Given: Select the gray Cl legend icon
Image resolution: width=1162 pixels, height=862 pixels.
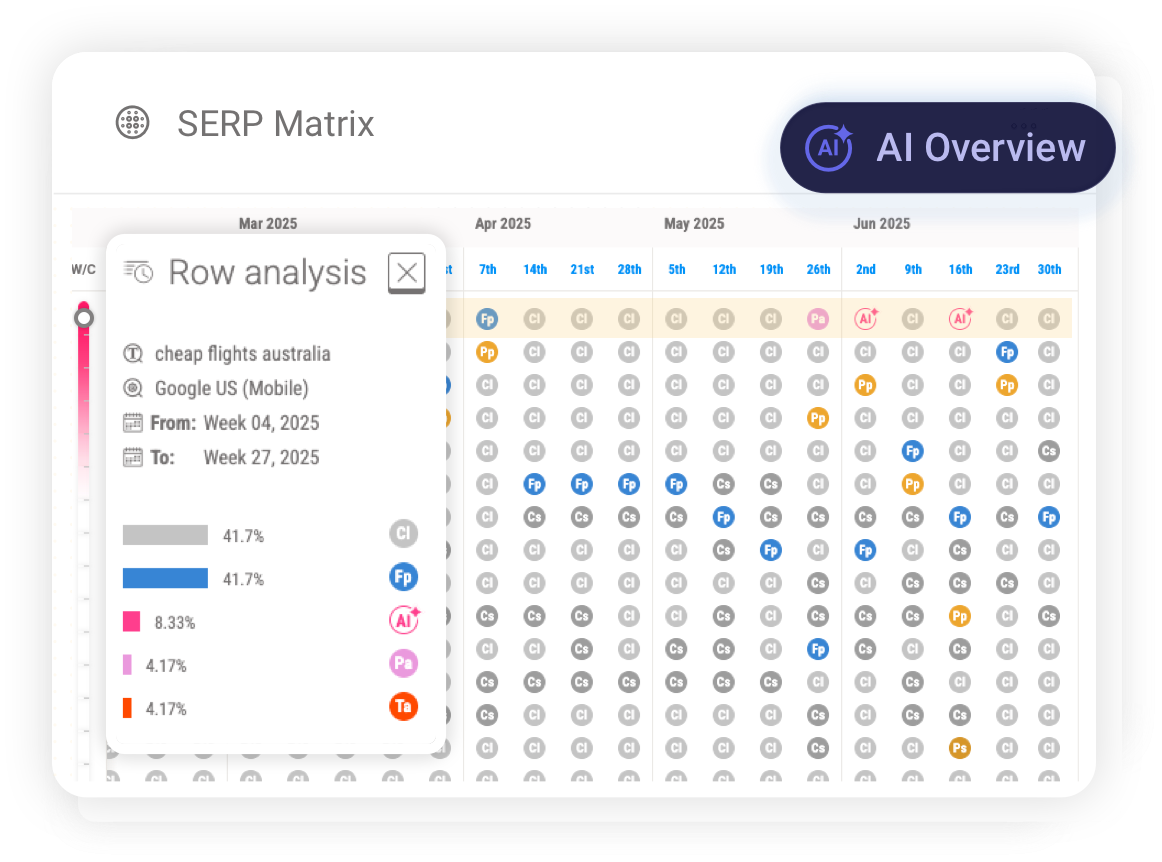Looking at the screenshot, I should coord(404,534).
